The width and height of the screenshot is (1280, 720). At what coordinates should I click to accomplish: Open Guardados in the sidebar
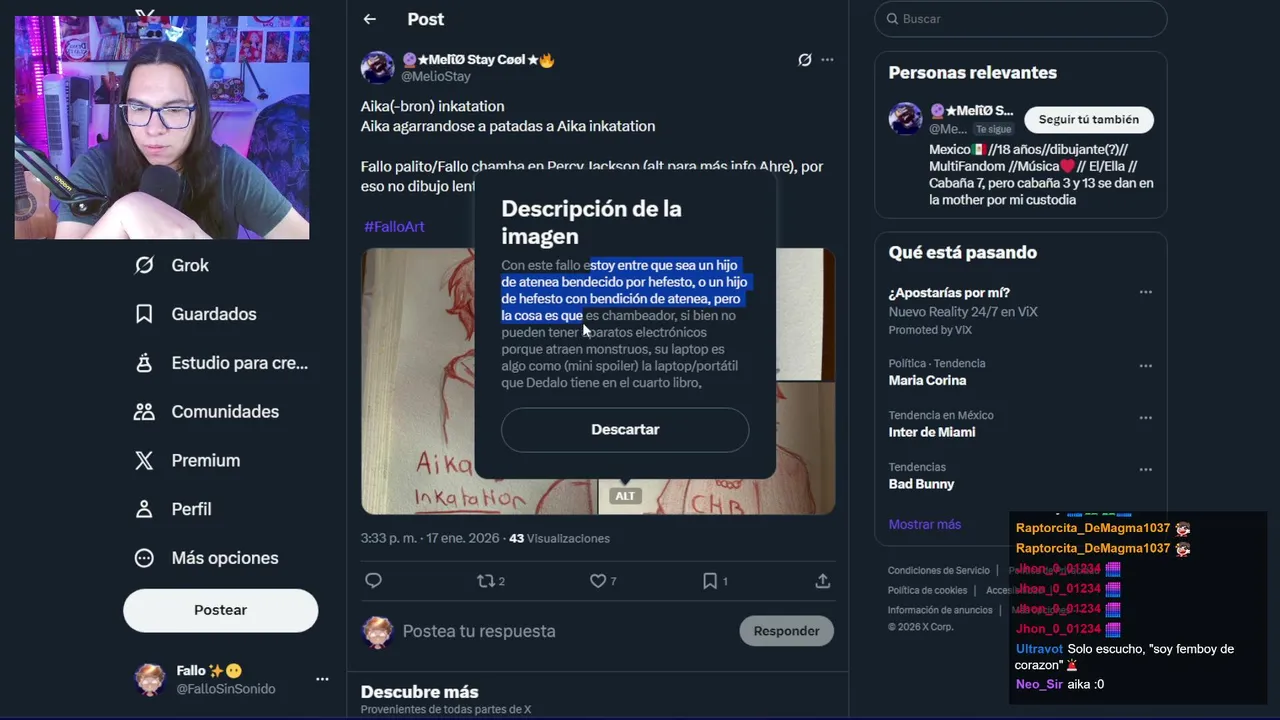[195, 314]
